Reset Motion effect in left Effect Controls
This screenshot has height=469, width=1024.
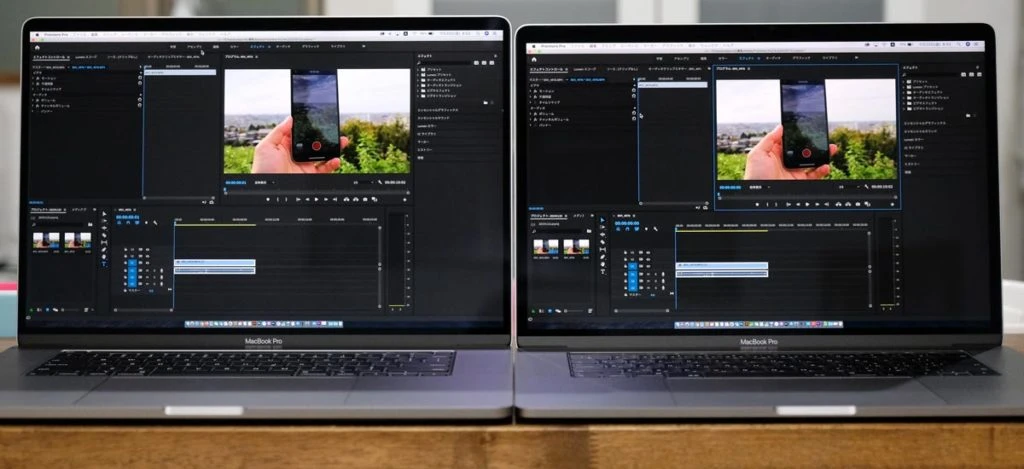pos(140,78)
